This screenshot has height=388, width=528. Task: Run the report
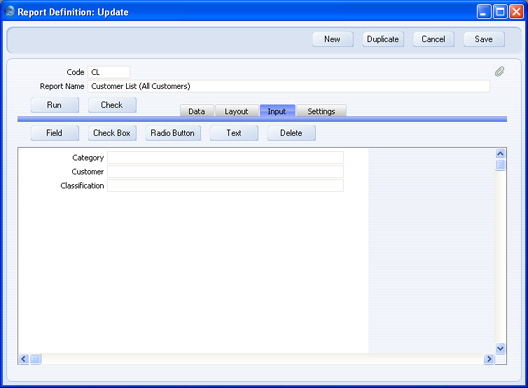pyautogui.click(x=55, y=105)
